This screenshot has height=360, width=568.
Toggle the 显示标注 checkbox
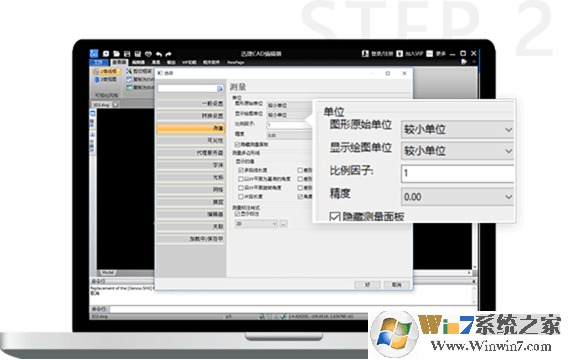237,214
